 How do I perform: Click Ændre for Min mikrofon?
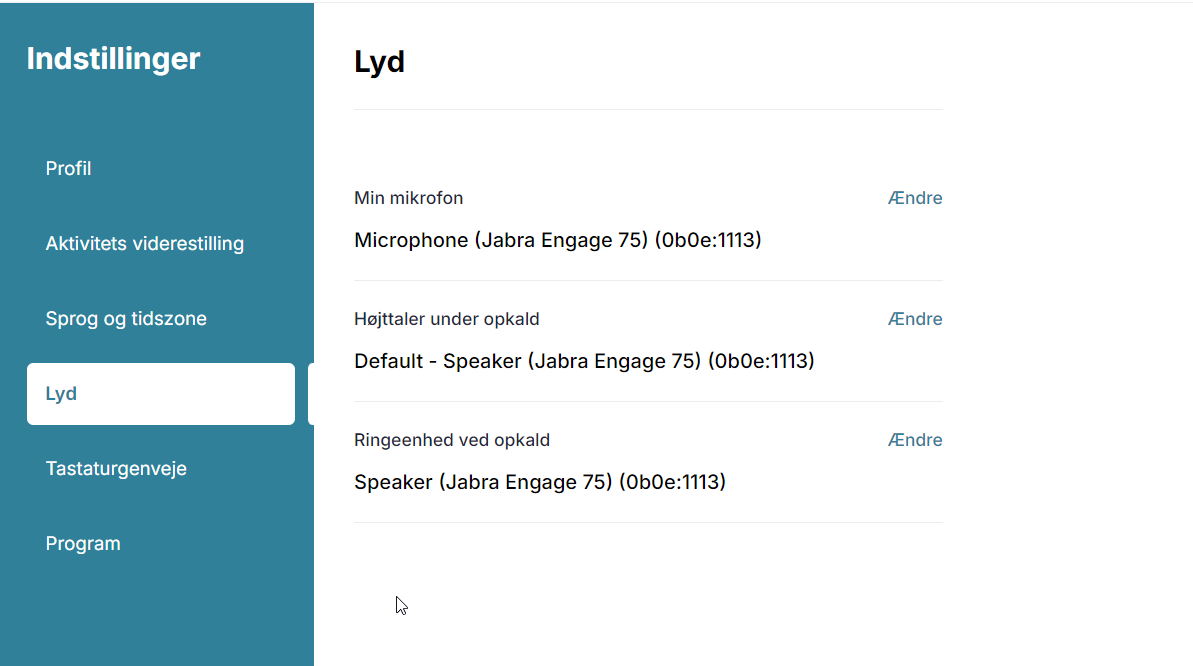915,198
